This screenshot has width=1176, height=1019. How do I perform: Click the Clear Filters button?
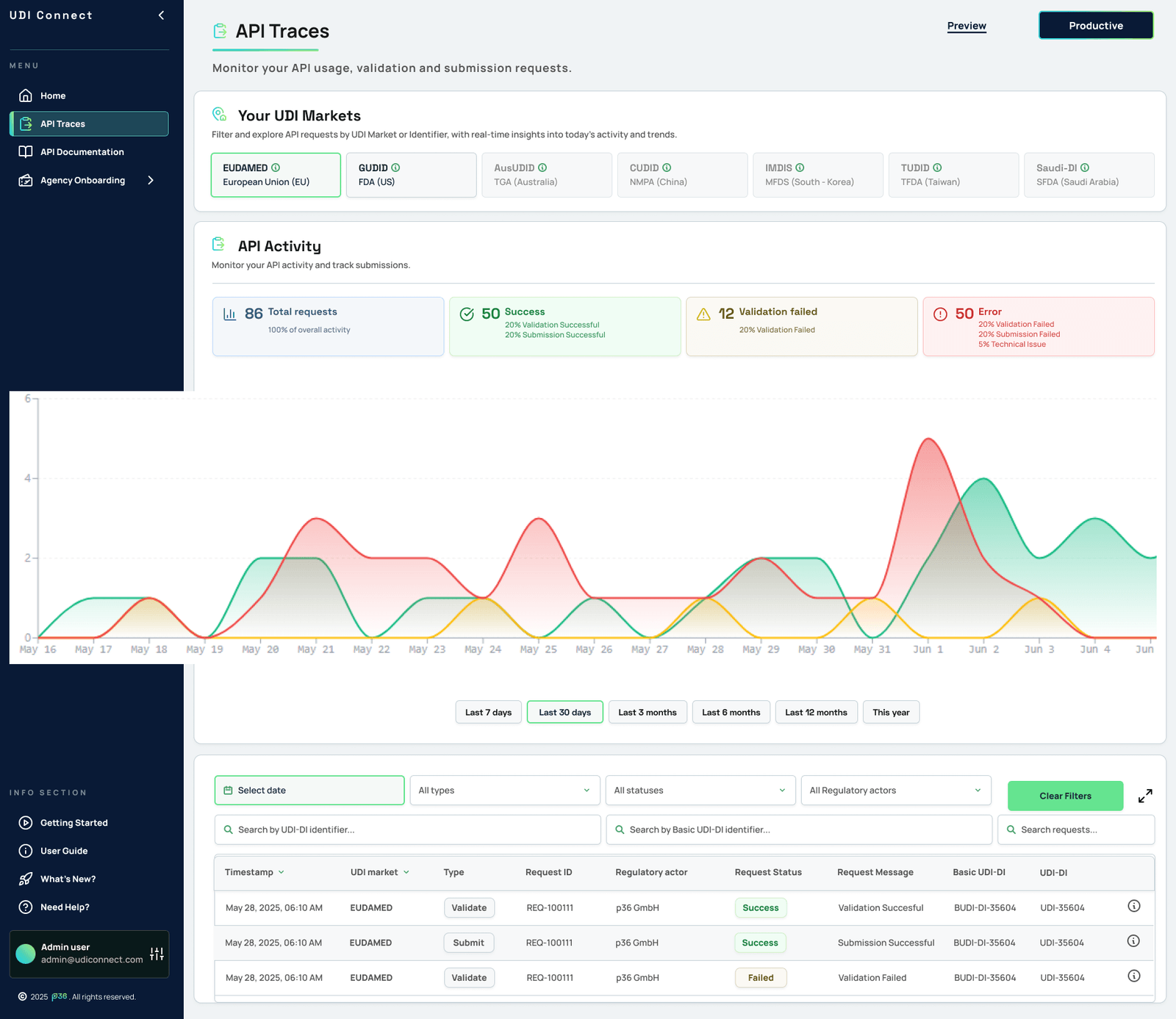[x=1065, y=796]
